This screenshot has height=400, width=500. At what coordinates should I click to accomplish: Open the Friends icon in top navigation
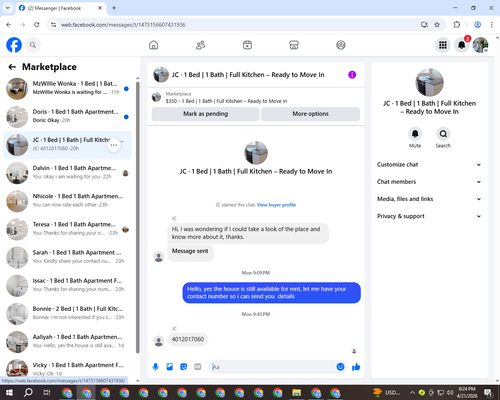click(200, 45)
